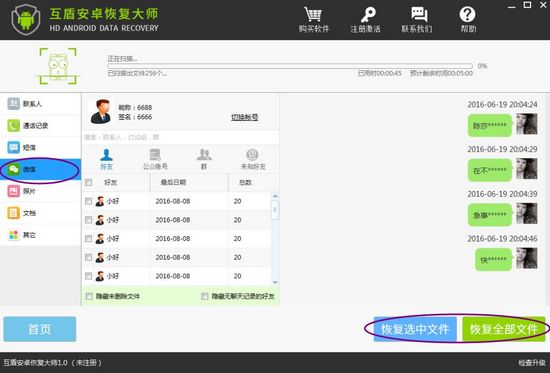Open the 购买软件 shopping cart icon

click(x=313, y=15)
